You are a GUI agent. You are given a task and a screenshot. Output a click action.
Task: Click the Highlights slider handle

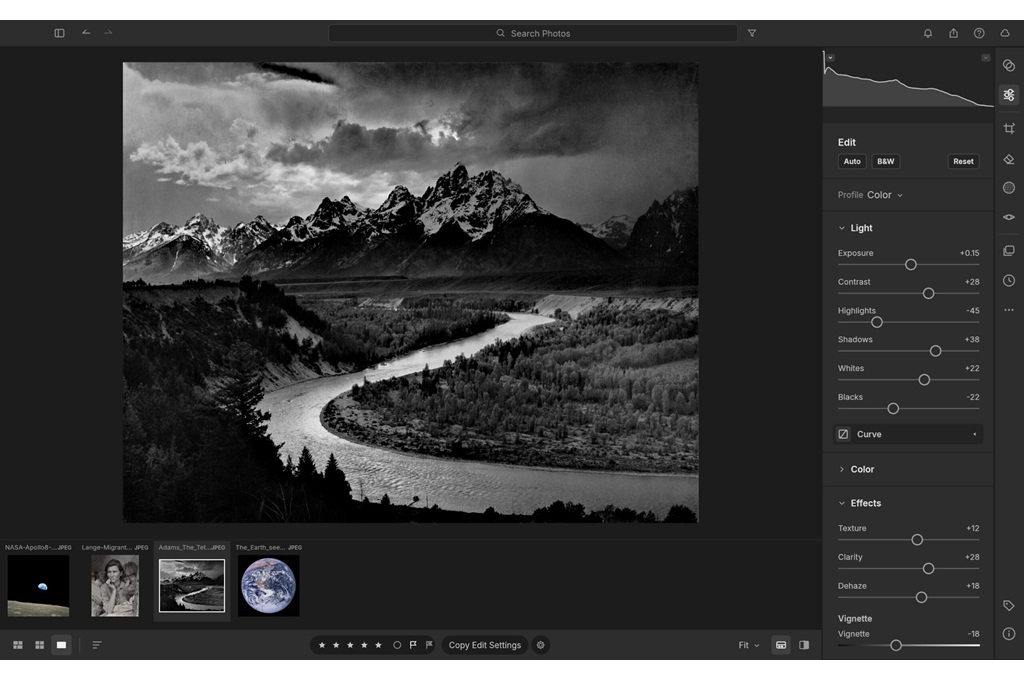(x=876, y=322)
